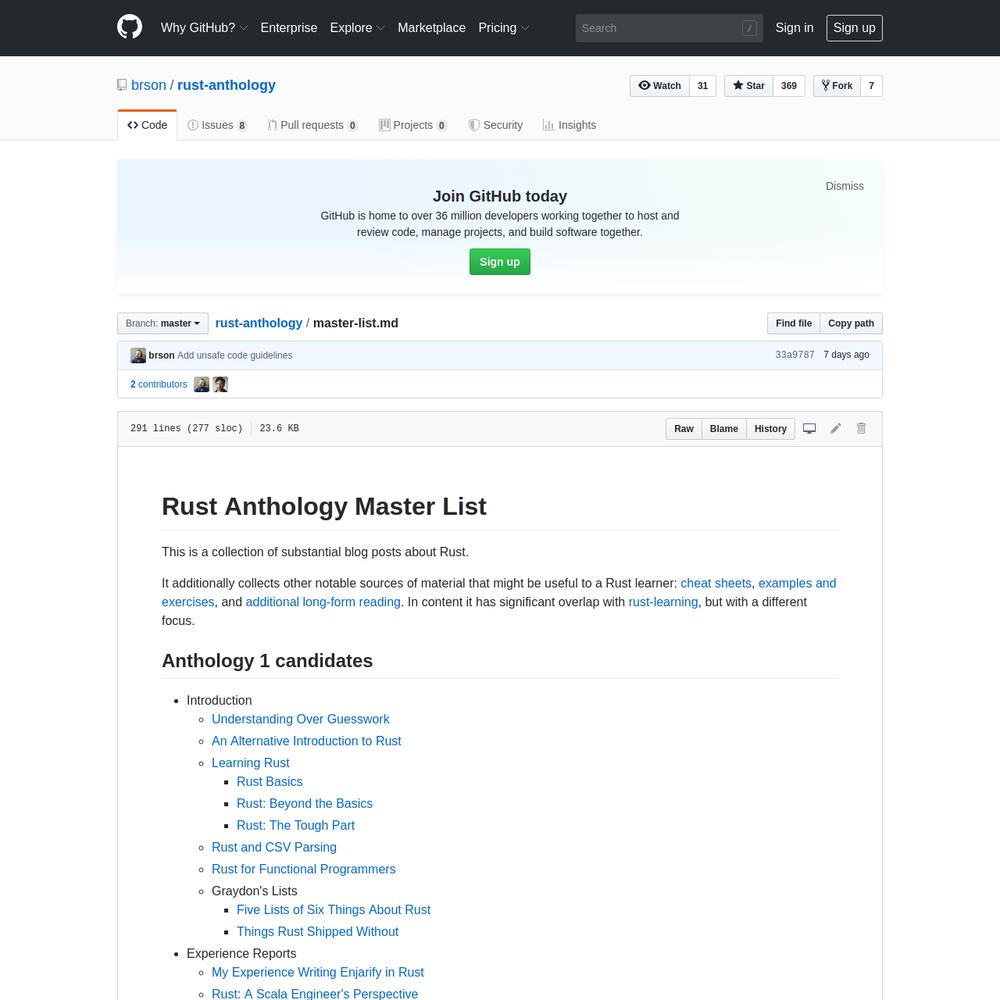Edit file using the pencil icon
1000x1000 pixels.
click(835, 429)
